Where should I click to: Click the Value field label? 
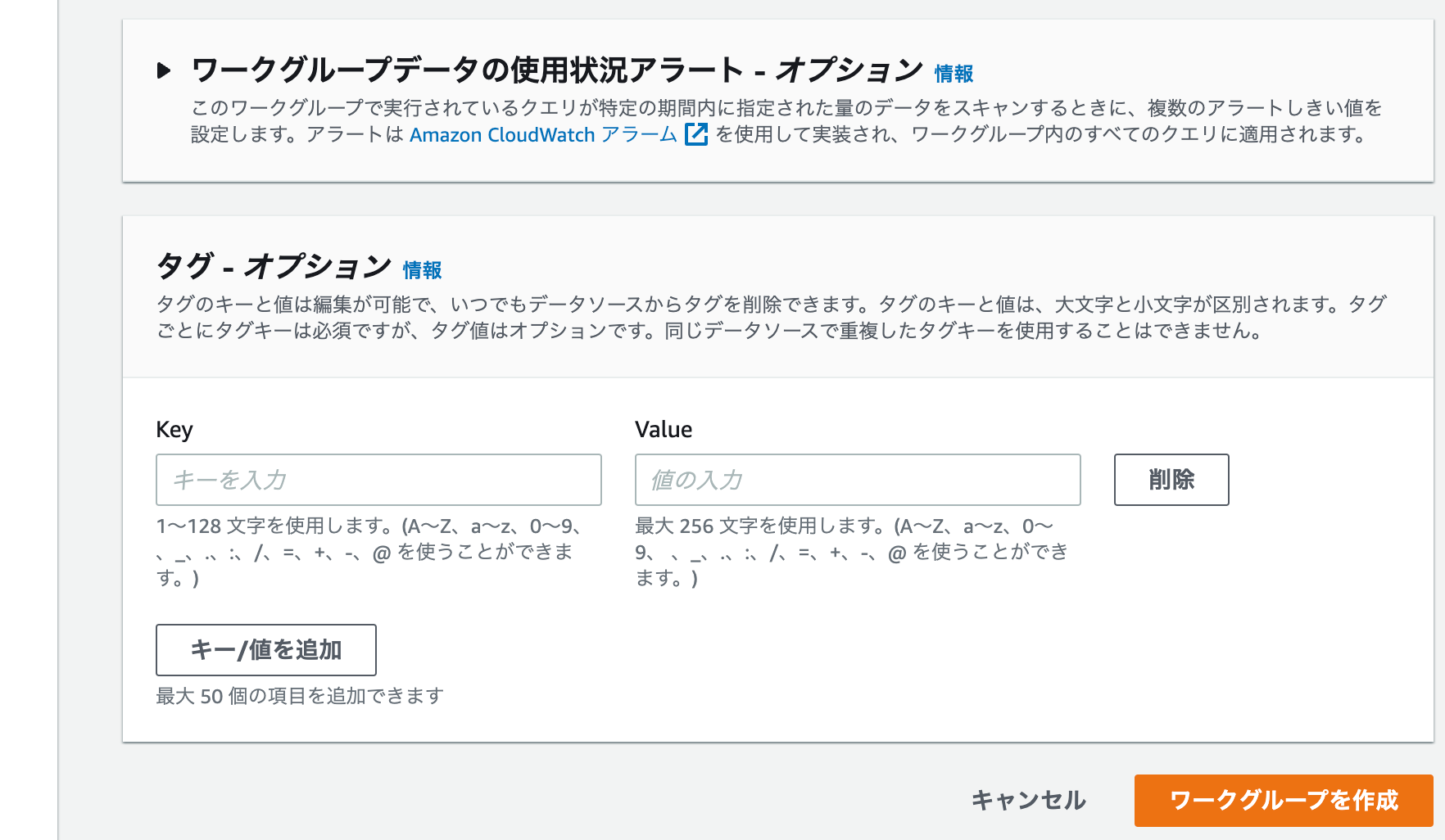[x=664, y=430]
